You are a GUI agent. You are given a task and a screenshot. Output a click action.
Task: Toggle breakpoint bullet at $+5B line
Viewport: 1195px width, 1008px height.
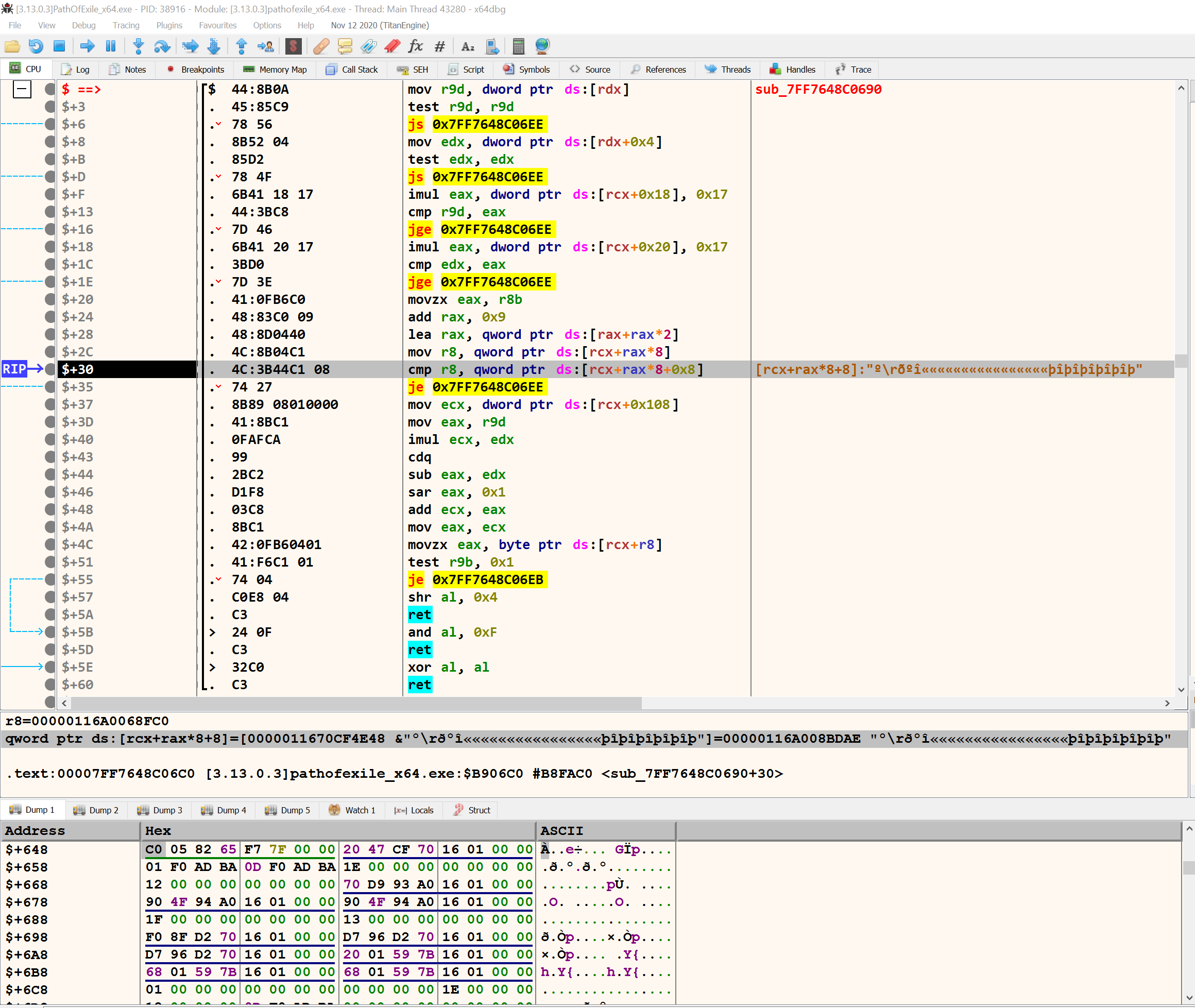(x=50, y=632)
